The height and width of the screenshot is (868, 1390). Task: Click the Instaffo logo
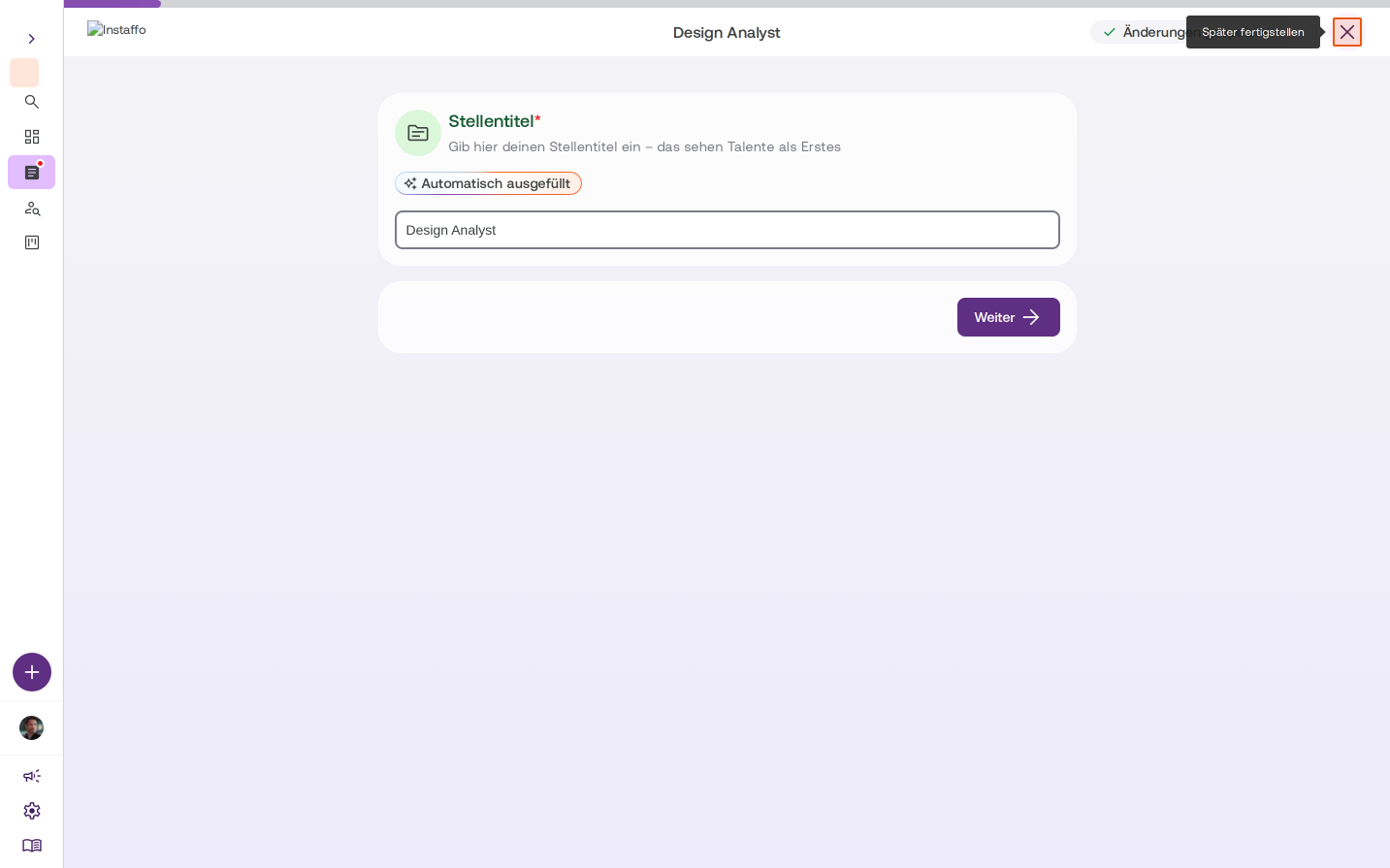116,29
